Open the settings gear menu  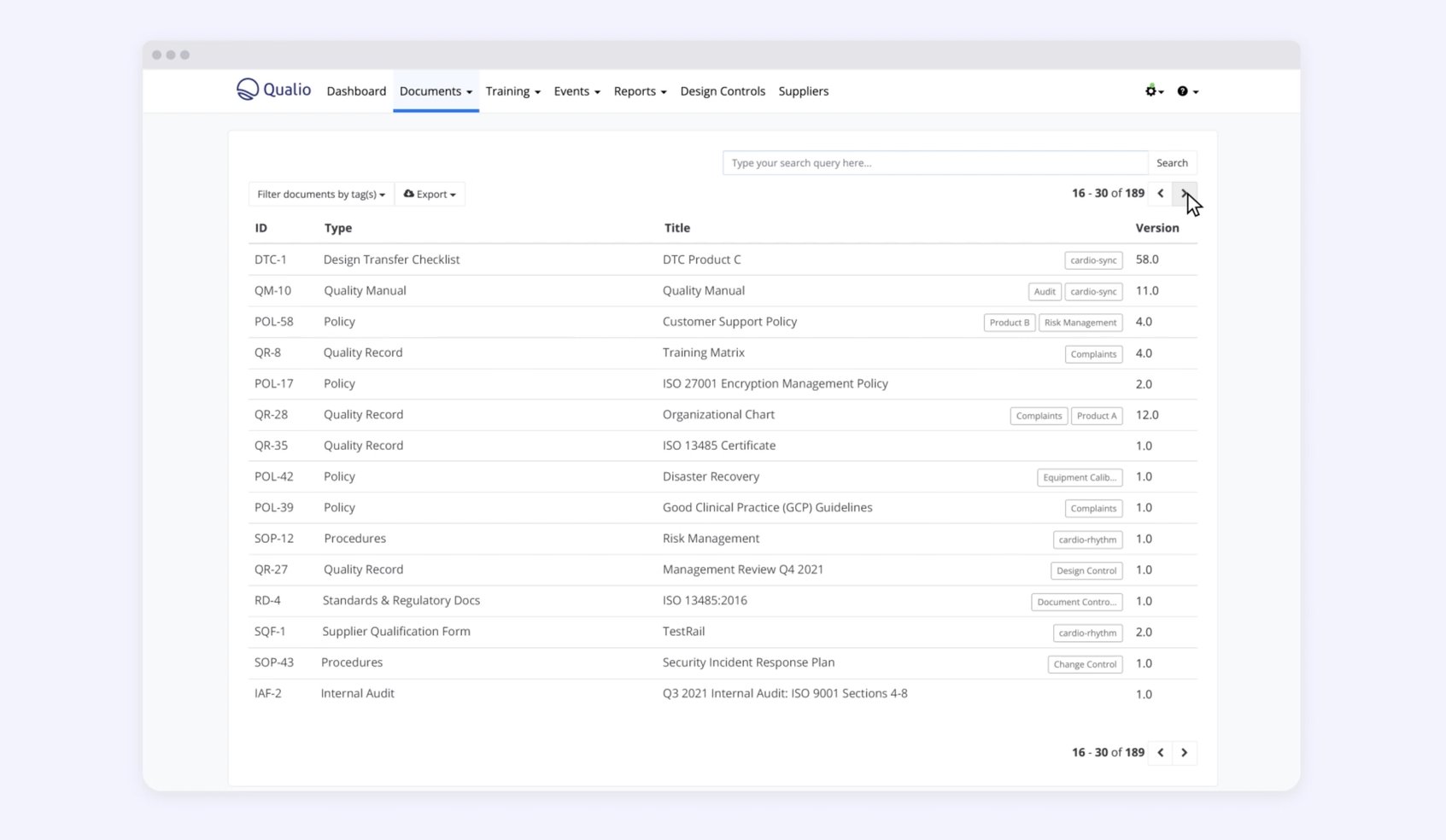tap(1151, 91)
